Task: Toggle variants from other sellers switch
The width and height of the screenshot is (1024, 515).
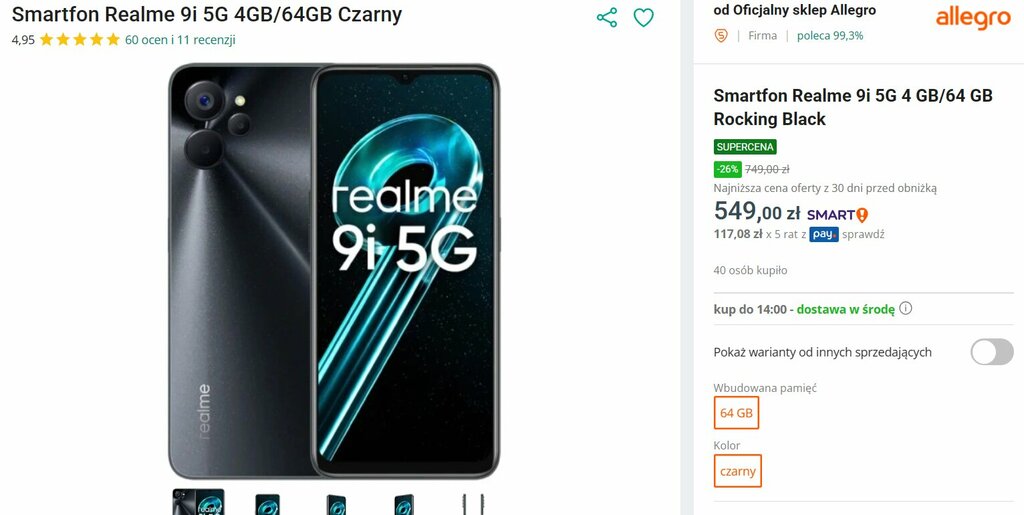Action: [991, 352]
